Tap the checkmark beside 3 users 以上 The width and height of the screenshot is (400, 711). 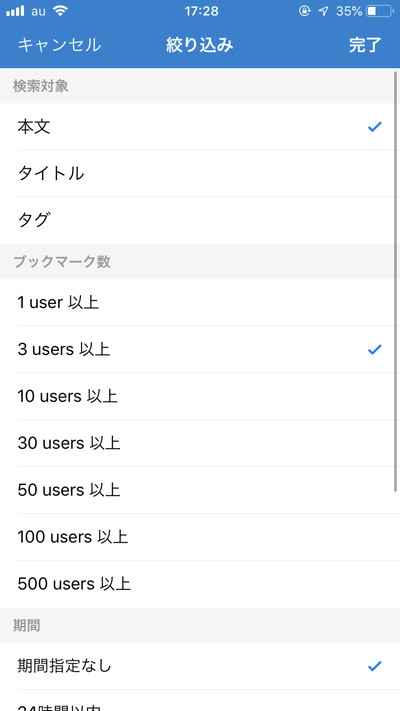coord(375,350)
